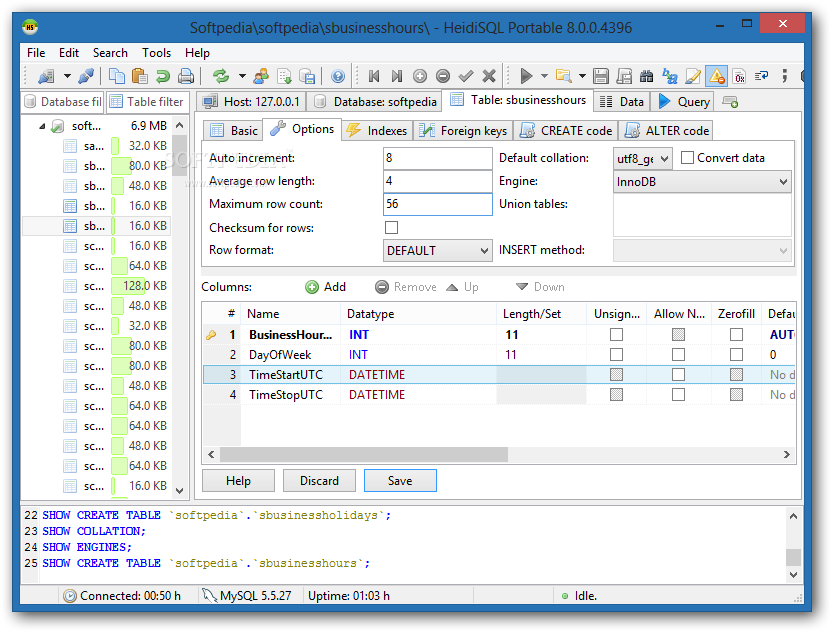832x632 pixels.
Task: Click the Copy toolbar icon
Action: 116,76
